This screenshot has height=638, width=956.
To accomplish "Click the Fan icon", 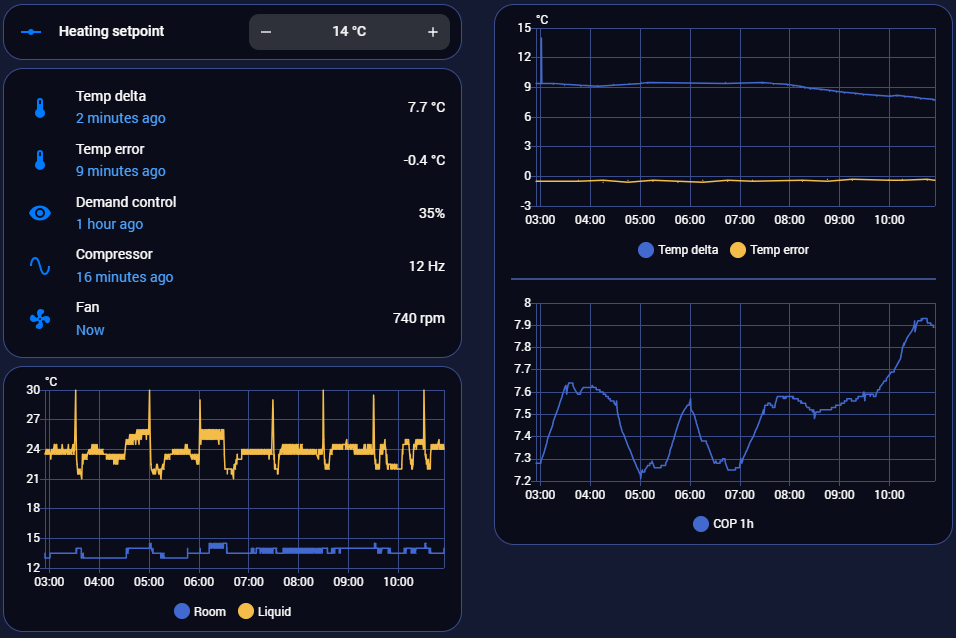I will coord(40,319).
